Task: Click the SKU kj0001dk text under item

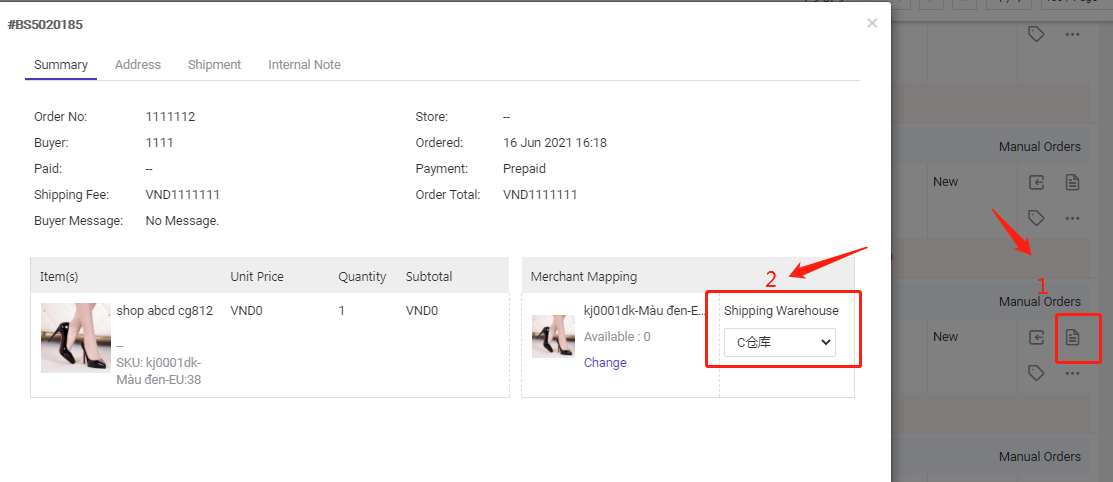Action: coord(159,371)
